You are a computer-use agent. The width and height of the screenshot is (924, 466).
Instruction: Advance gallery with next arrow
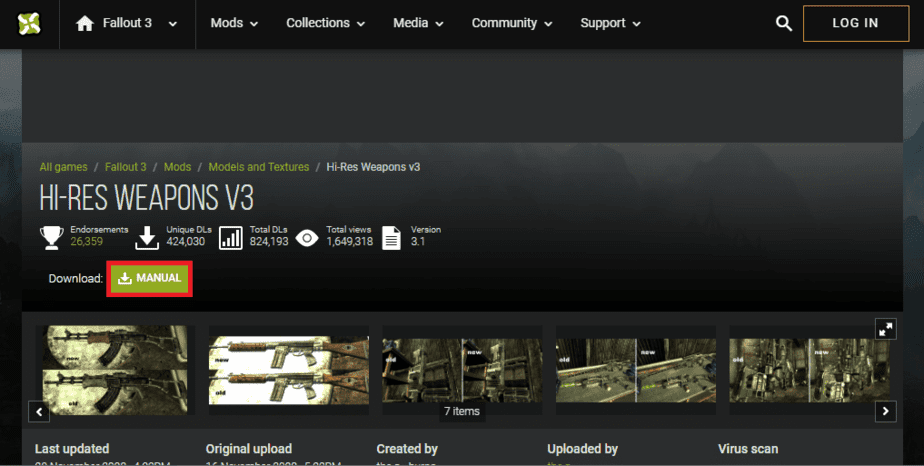(x=885, y=411)
